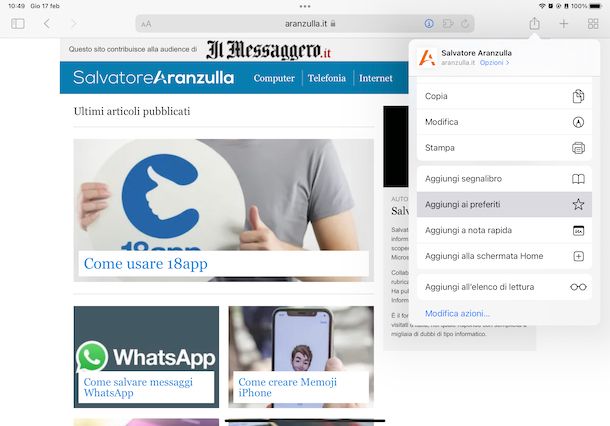The image size is (610, 426).
Task: Open the Internet navigation section
Action: pos(376,78)
